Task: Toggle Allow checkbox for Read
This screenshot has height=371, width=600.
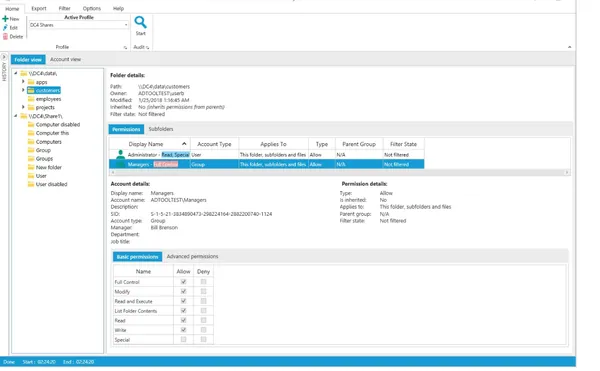Action: pos(183,320)
